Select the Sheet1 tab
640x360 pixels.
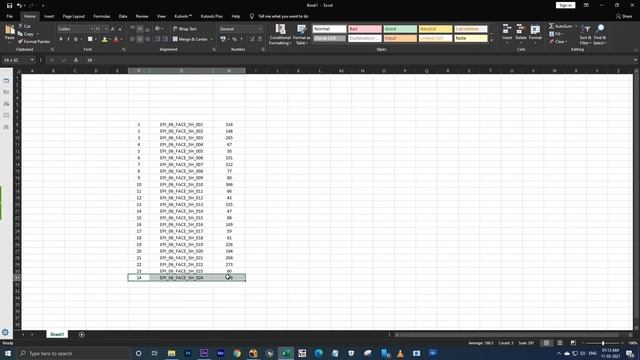[57, 334]
